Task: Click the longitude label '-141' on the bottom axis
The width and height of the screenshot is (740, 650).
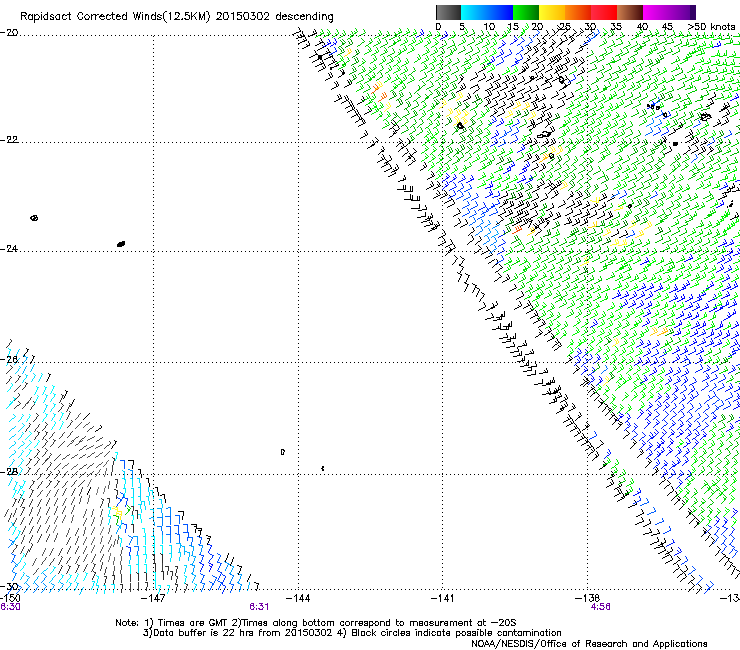Action: [442, 598]
